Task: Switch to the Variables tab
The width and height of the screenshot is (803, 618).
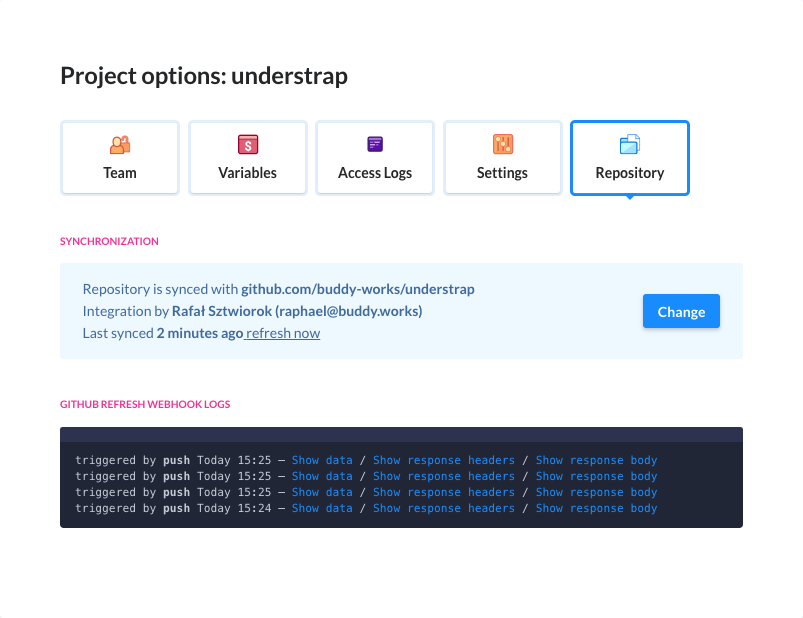Action: [x=248, y=158]
